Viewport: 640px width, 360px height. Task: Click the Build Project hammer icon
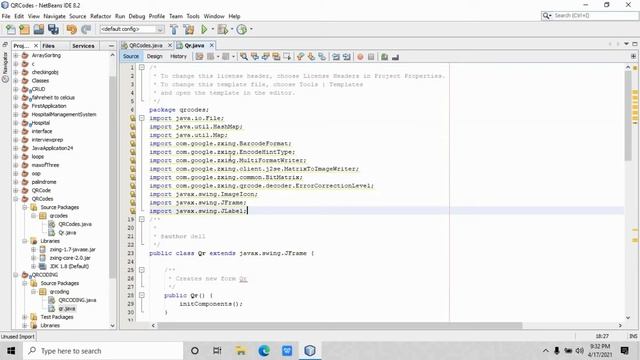tap(174, 29)
